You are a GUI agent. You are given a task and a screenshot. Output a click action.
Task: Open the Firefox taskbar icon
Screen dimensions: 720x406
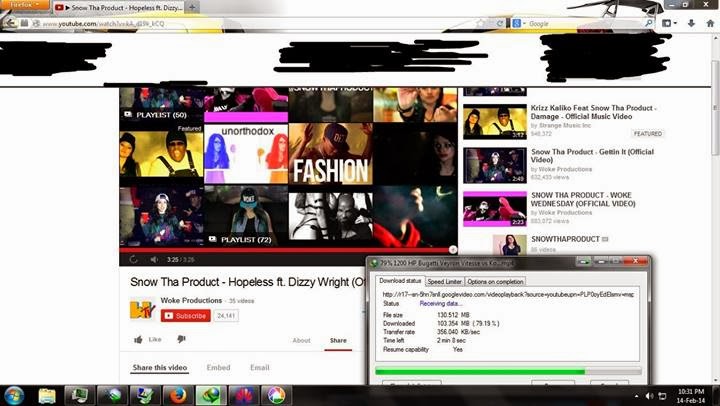[x=178, y=395]
